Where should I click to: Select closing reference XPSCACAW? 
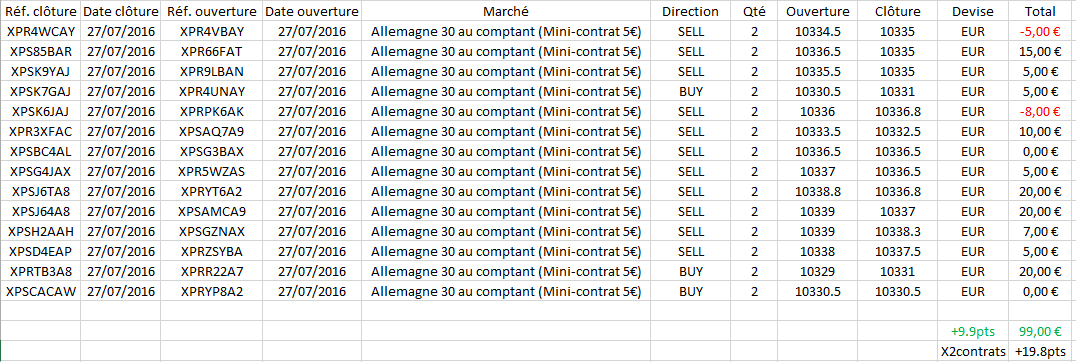(x=40, y=291)
